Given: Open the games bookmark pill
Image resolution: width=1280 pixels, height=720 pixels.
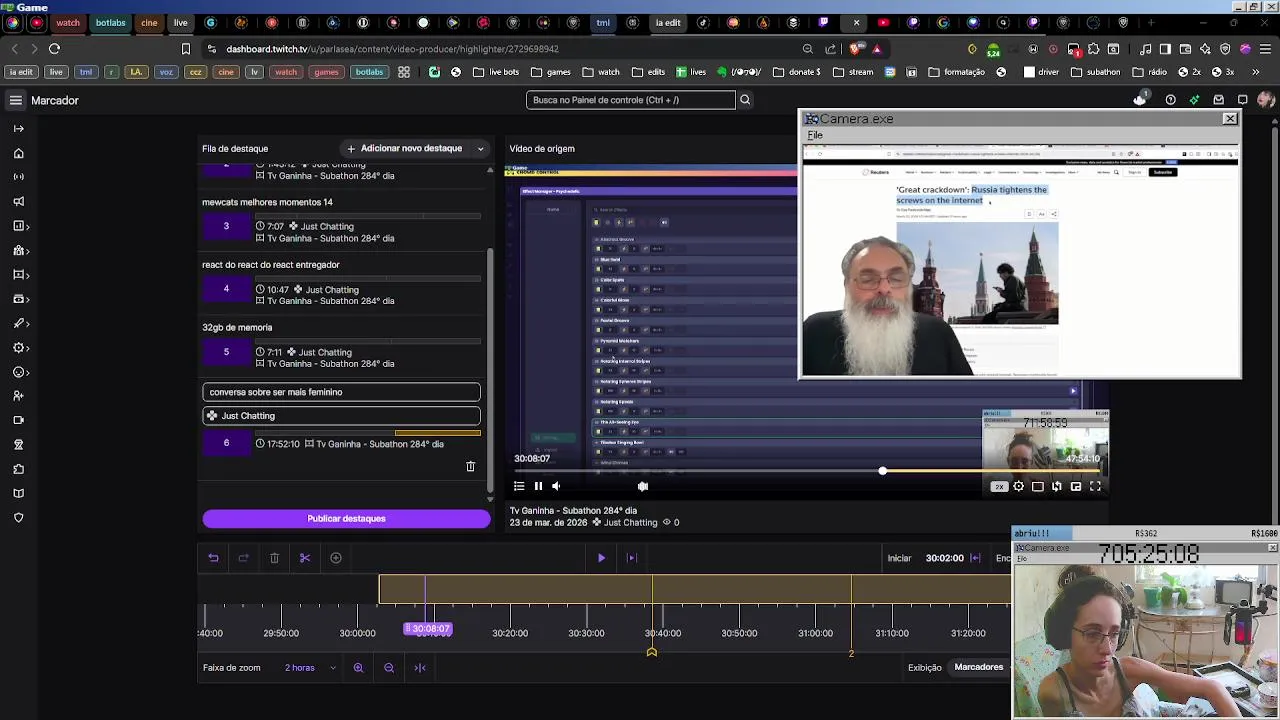Looking at the screenshot, I should coord(326,72).
